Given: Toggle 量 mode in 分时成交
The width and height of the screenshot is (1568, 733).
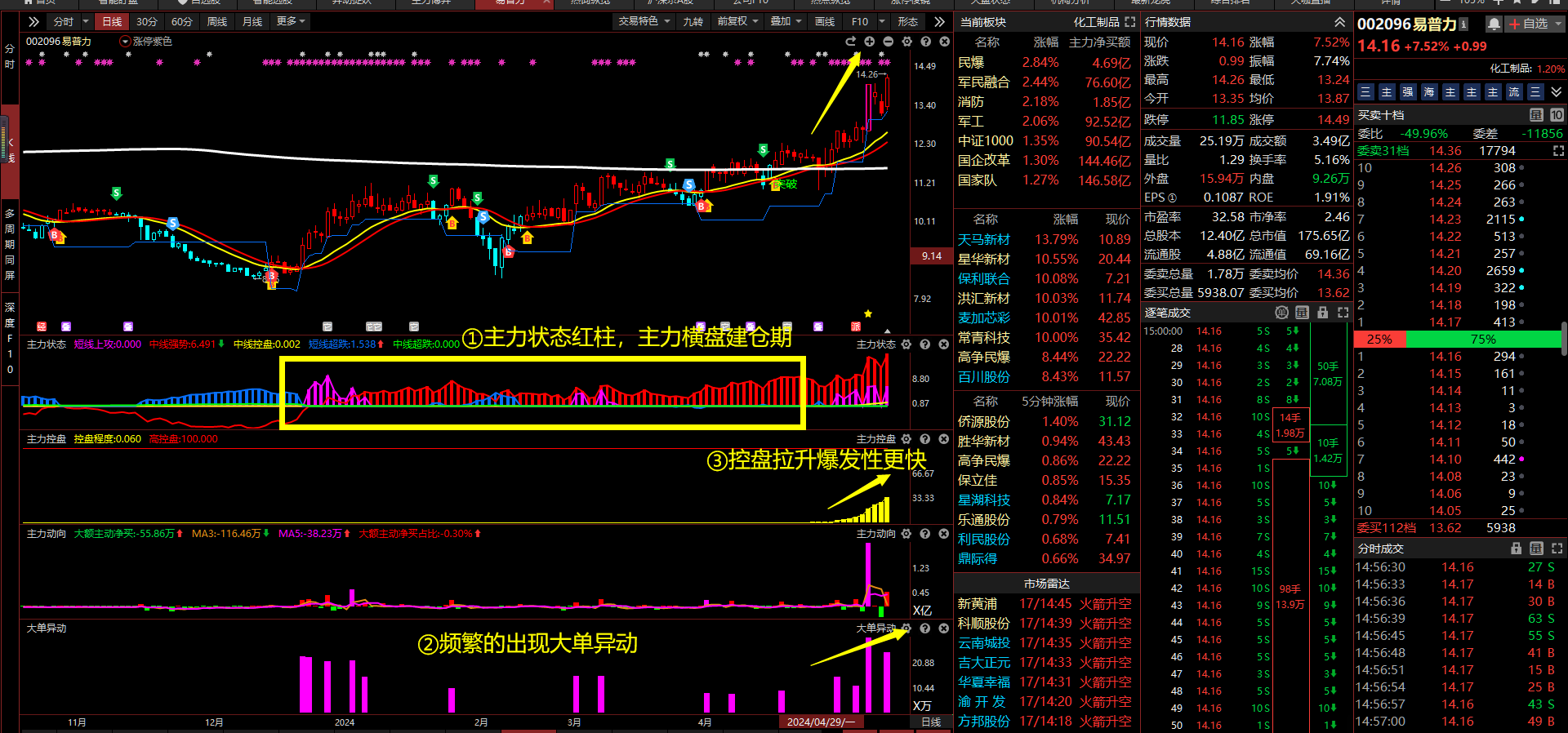Looking at the screenshot, I should tap(1536, 549).
